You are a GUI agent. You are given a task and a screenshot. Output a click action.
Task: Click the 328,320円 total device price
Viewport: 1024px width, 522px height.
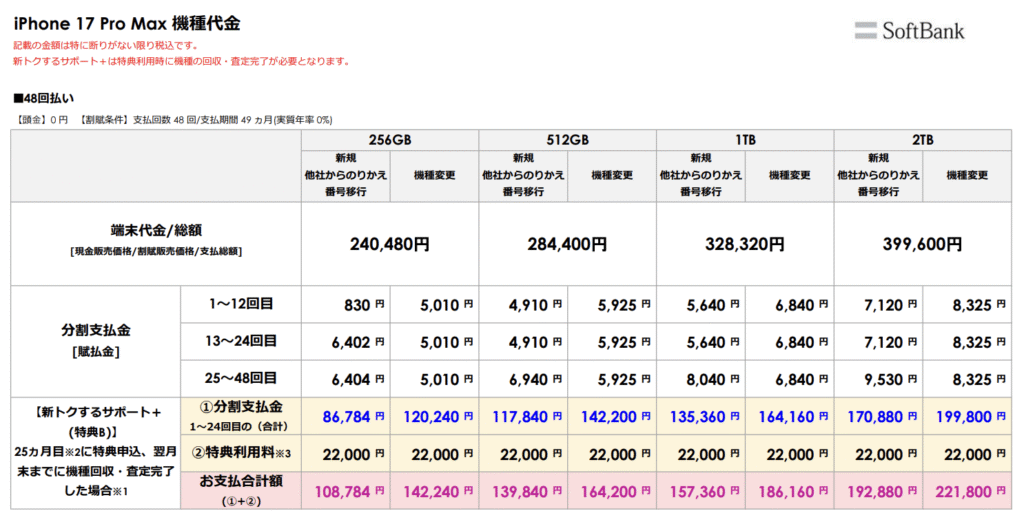click(x=745, y=243)
